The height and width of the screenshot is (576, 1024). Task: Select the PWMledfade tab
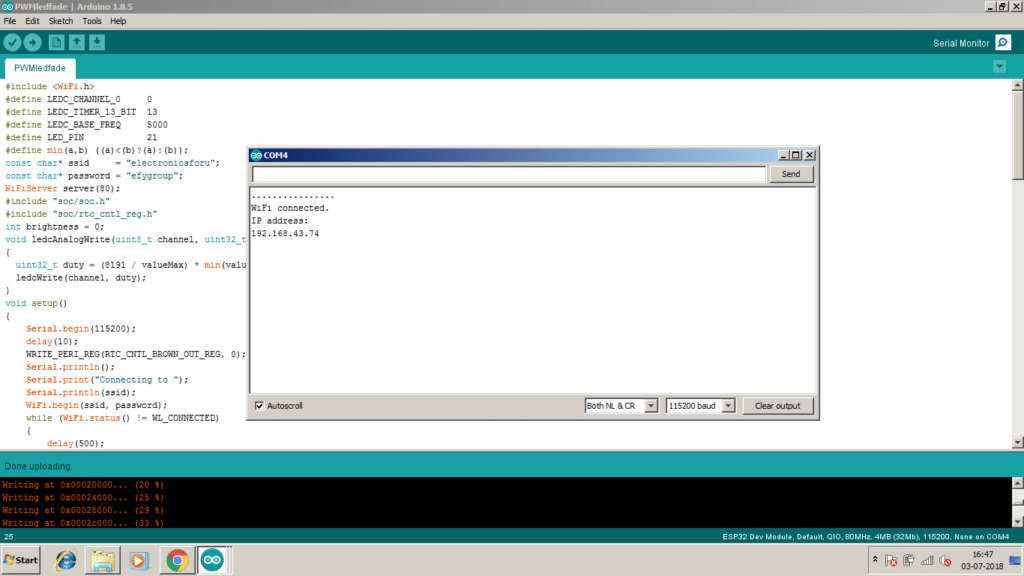pos(40,68)
